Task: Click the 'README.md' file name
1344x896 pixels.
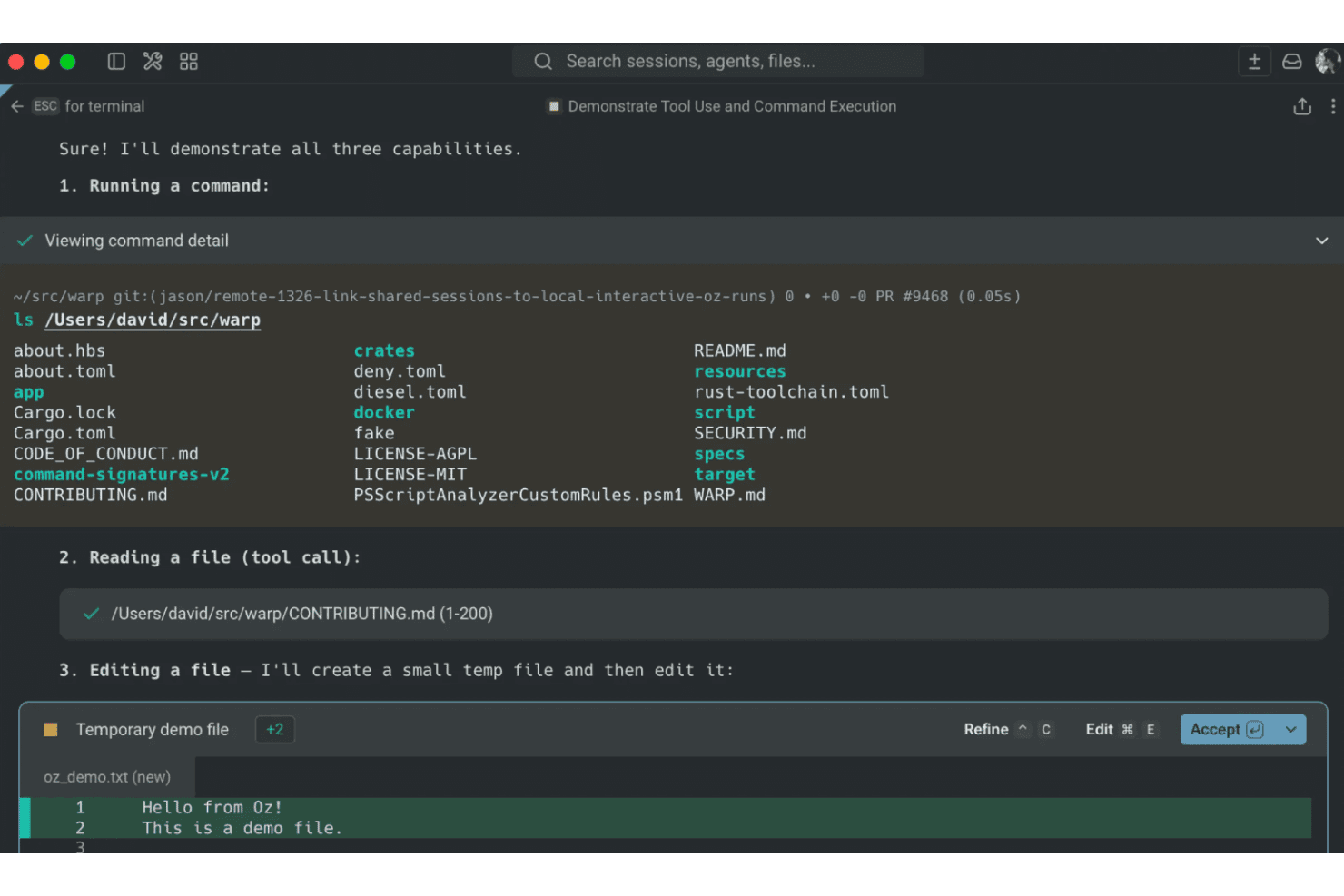Action: [740, 350]
